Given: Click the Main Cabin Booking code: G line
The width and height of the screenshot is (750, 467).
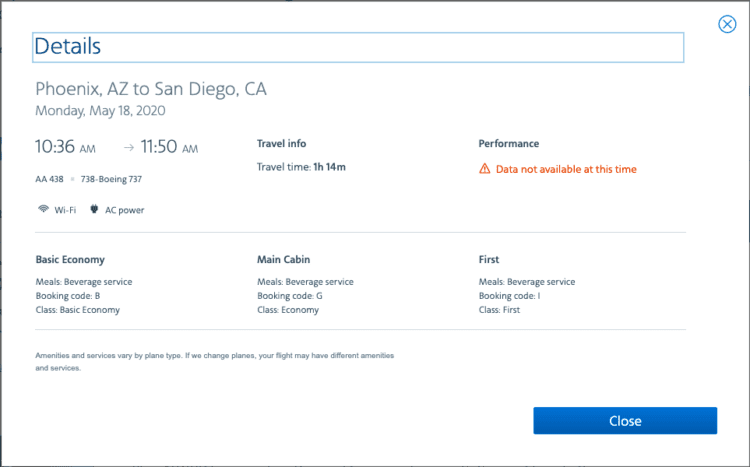Looking at the screenshot, I should pyautogui.click(x=290, y=296).
